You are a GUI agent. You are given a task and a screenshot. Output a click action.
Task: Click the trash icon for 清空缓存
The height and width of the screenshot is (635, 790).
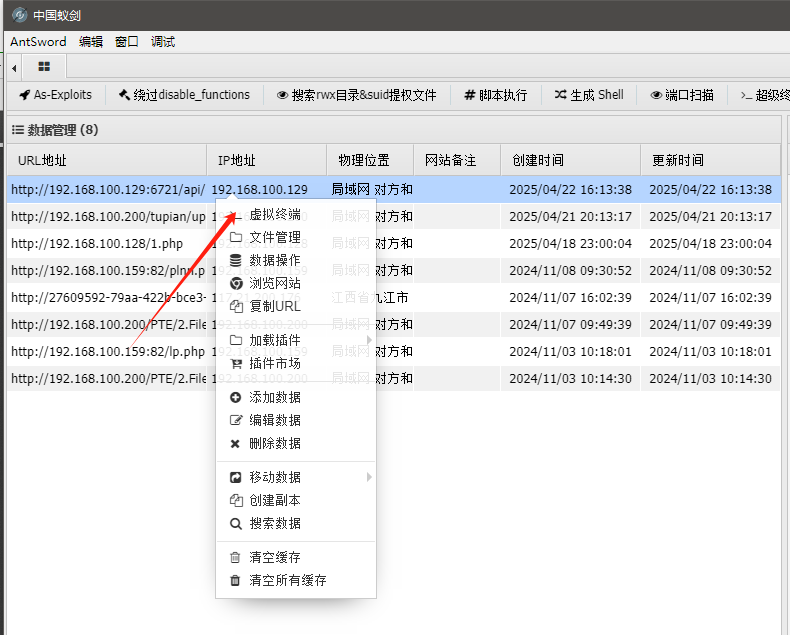235,557
